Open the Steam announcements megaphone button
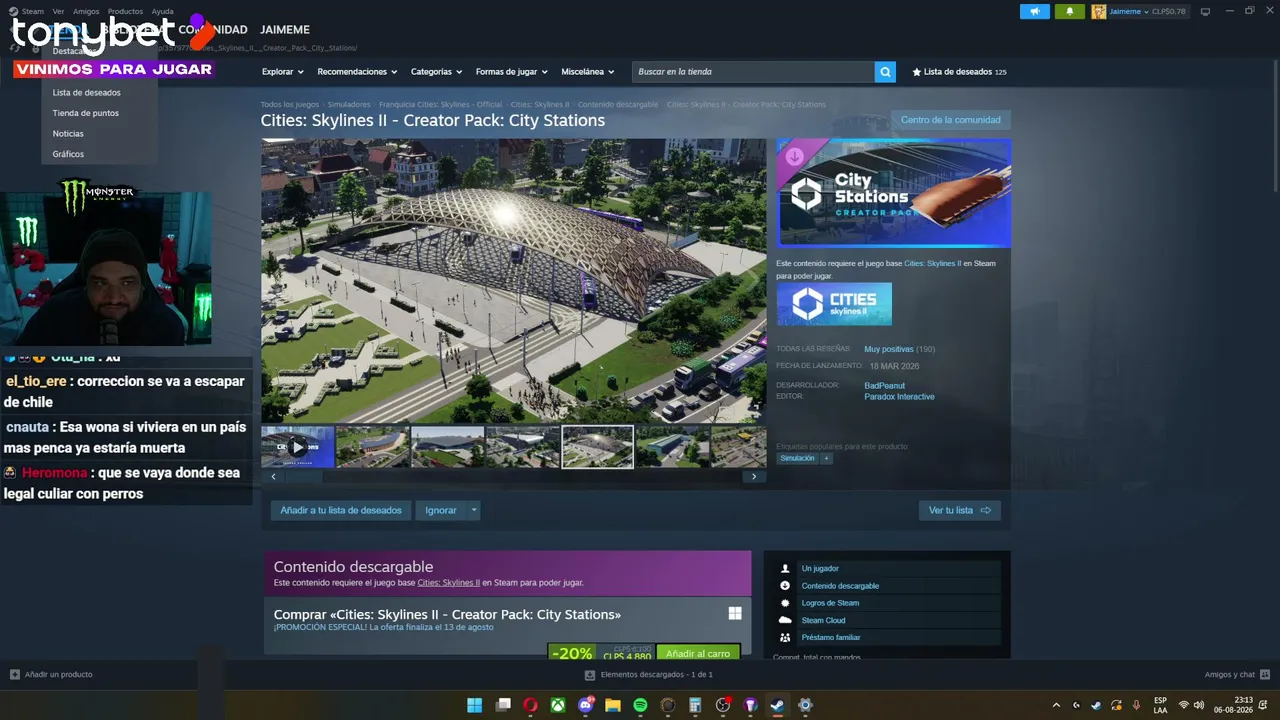The width and height of the screenshot is (1280, 720). click(x=1035, y=12)
